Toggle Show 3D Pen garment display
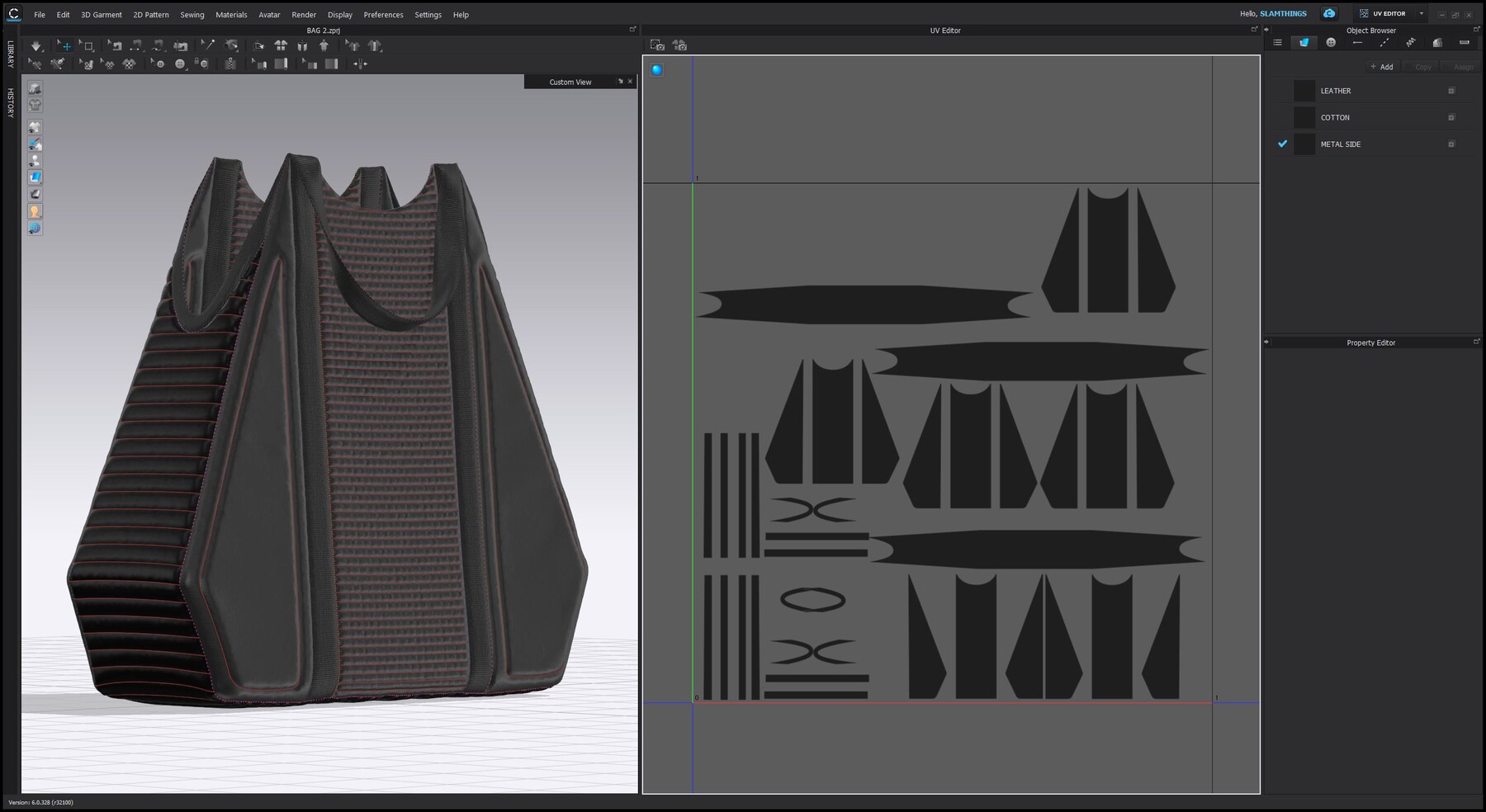This screenshot has height=812, width=1486. coord(35,144)
